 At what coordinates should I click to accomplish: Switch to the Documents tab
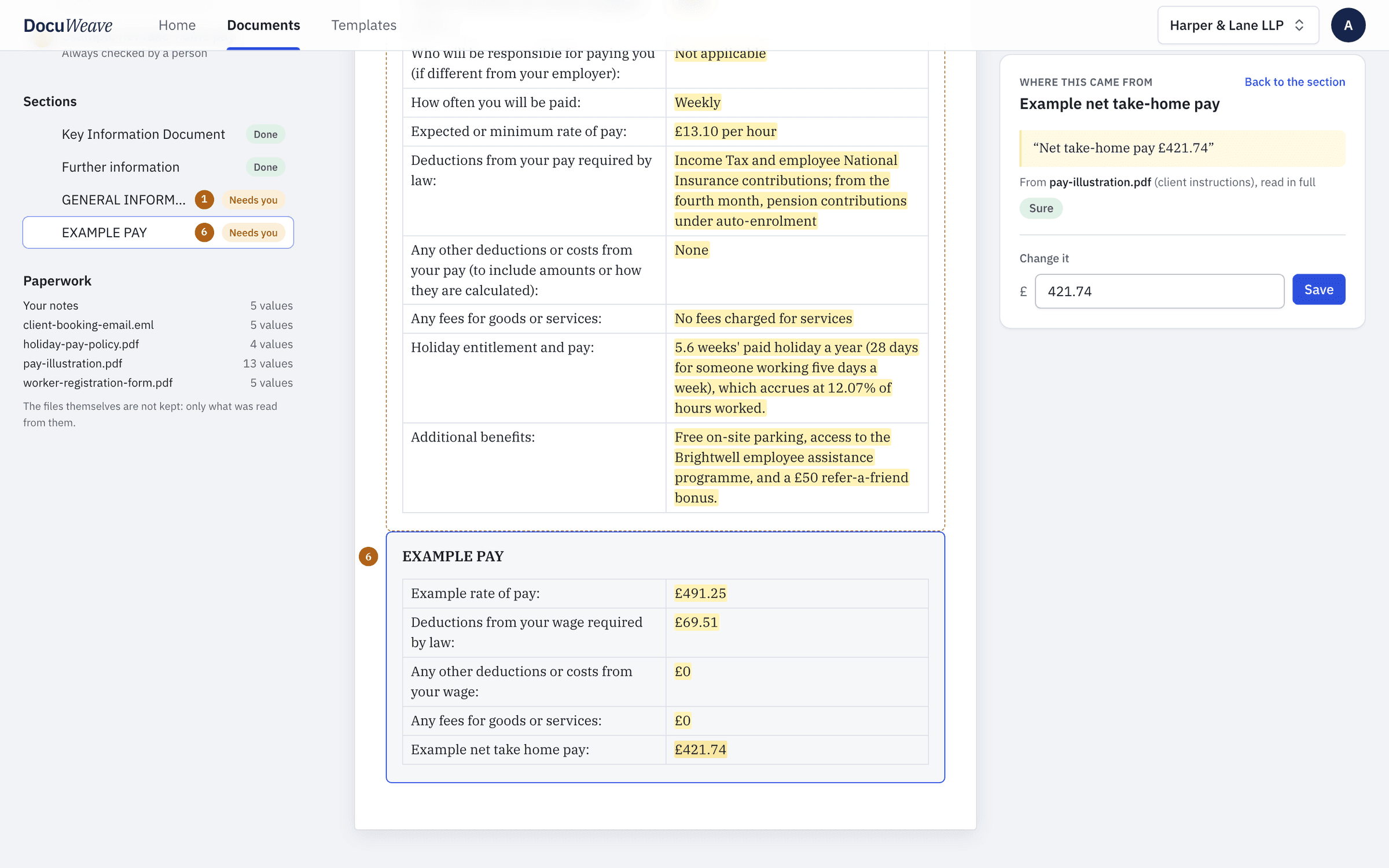coord(263,25)
